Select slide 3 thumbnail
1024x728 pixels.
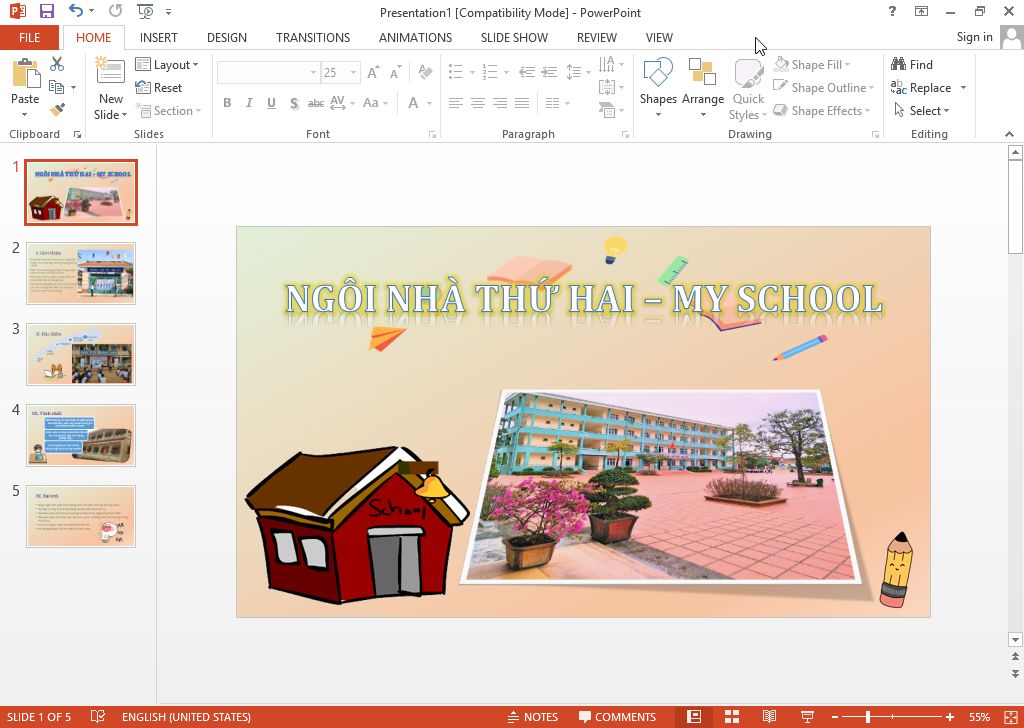[x=81, y=354]
